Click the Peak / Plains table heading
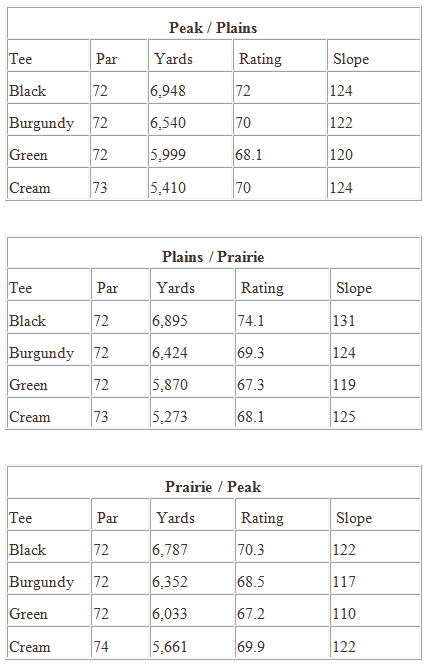 point(213,28)
